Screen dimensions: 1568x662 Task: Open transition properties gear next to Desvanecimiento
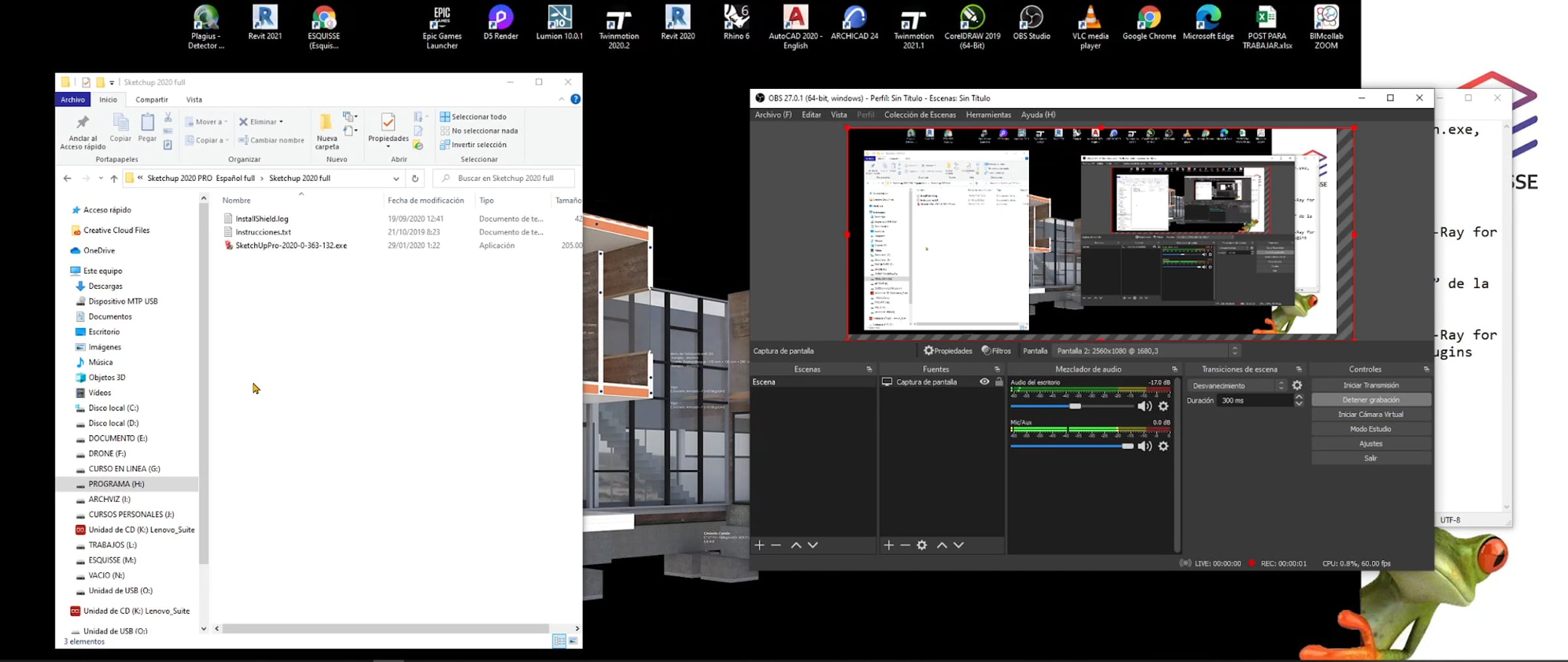(1297, 386)
